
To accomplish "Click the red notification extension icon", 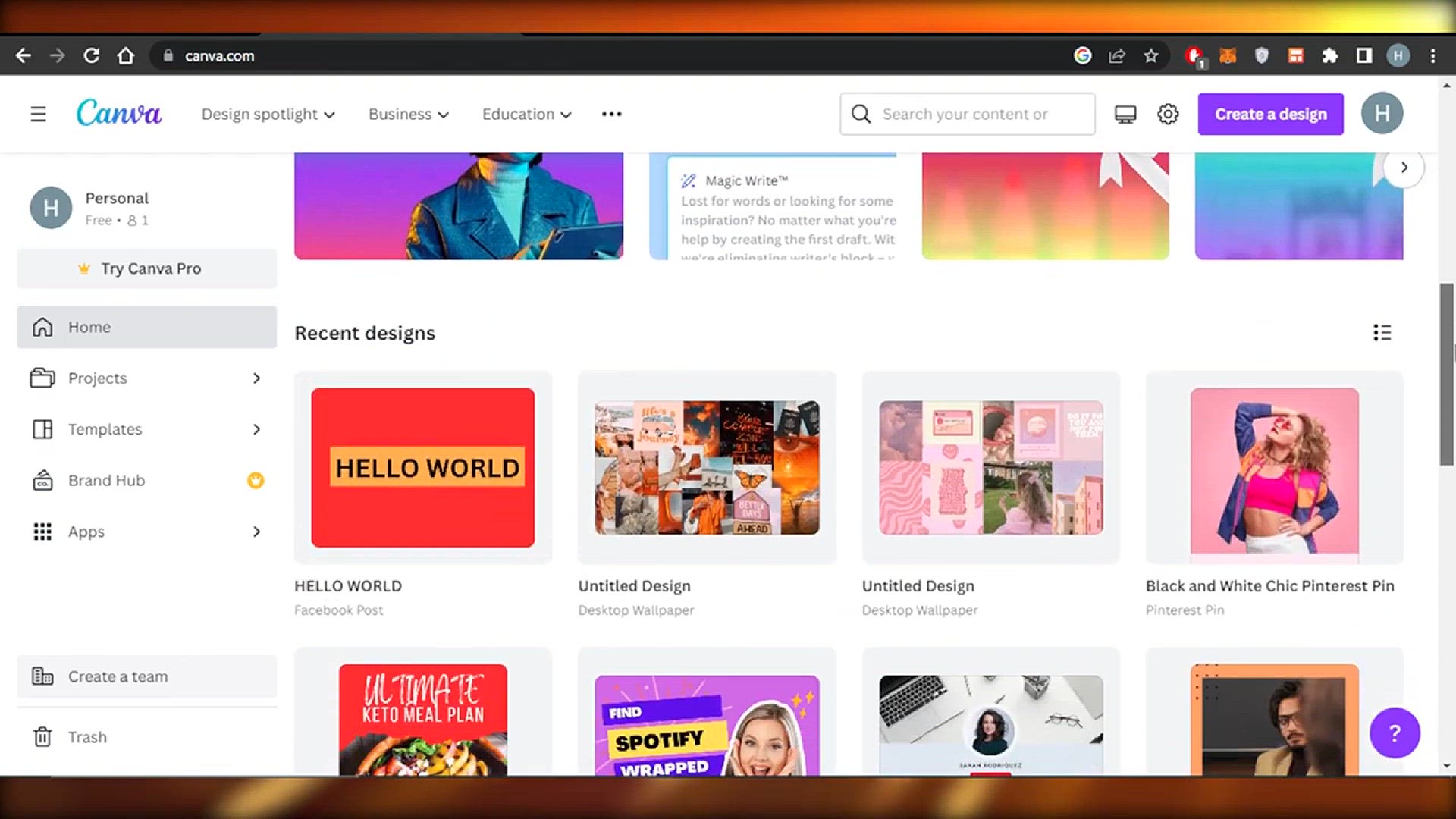I will coord(1195,55).
